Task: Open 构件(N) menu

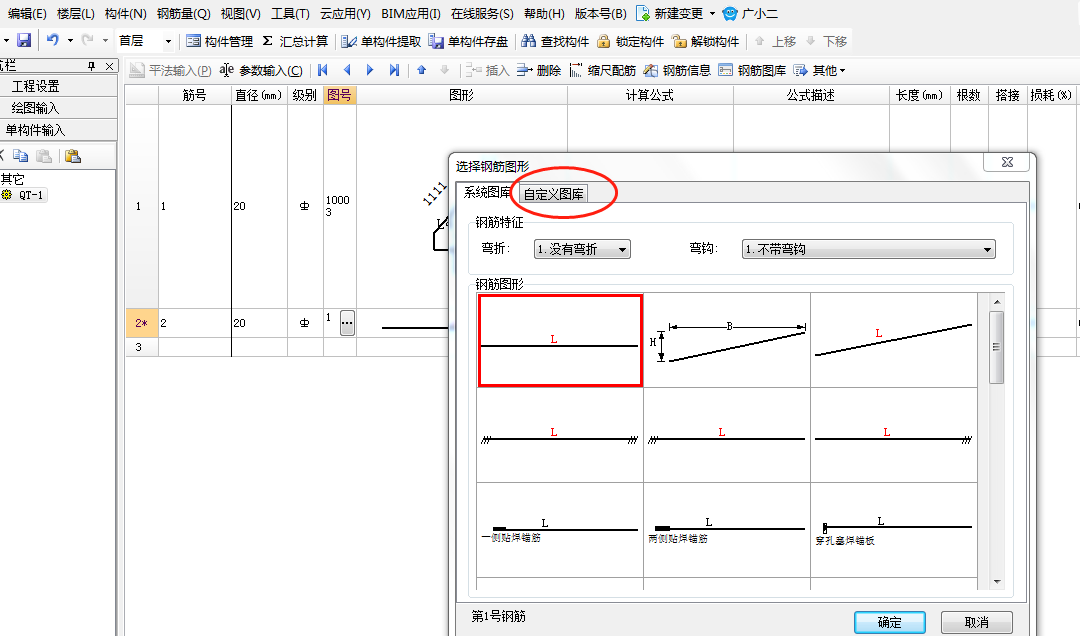Action: coord(125,14)
